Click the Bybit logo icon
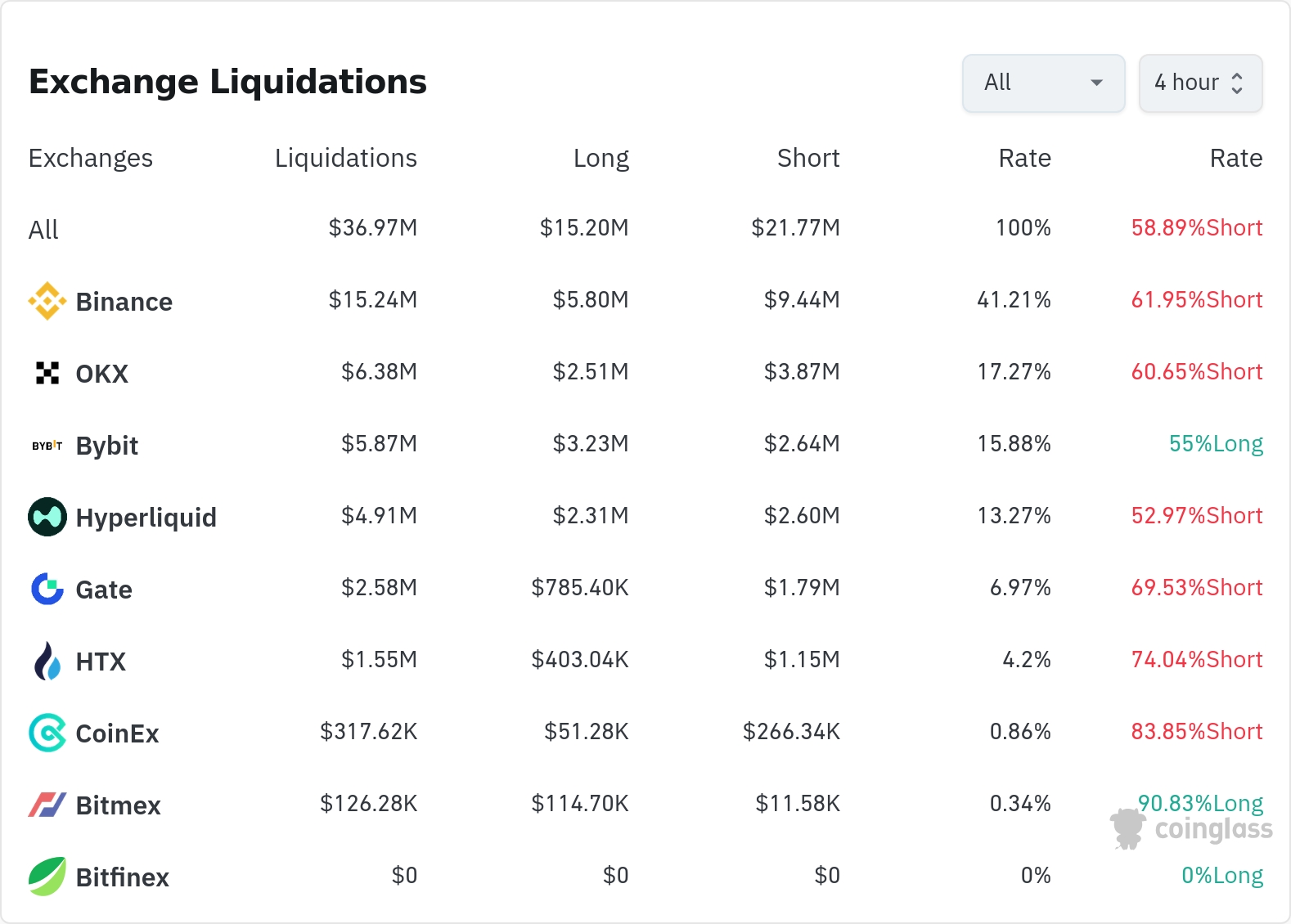The height and width of the screenshot is (924, 1291). (x=47, y=446)
